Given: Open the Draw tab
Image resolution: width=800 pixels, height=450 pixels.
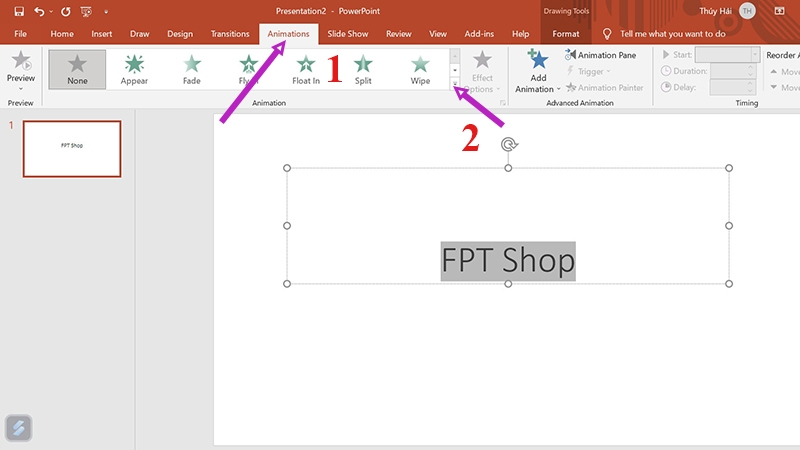Looking at the screenshot, I should (139, 34).
